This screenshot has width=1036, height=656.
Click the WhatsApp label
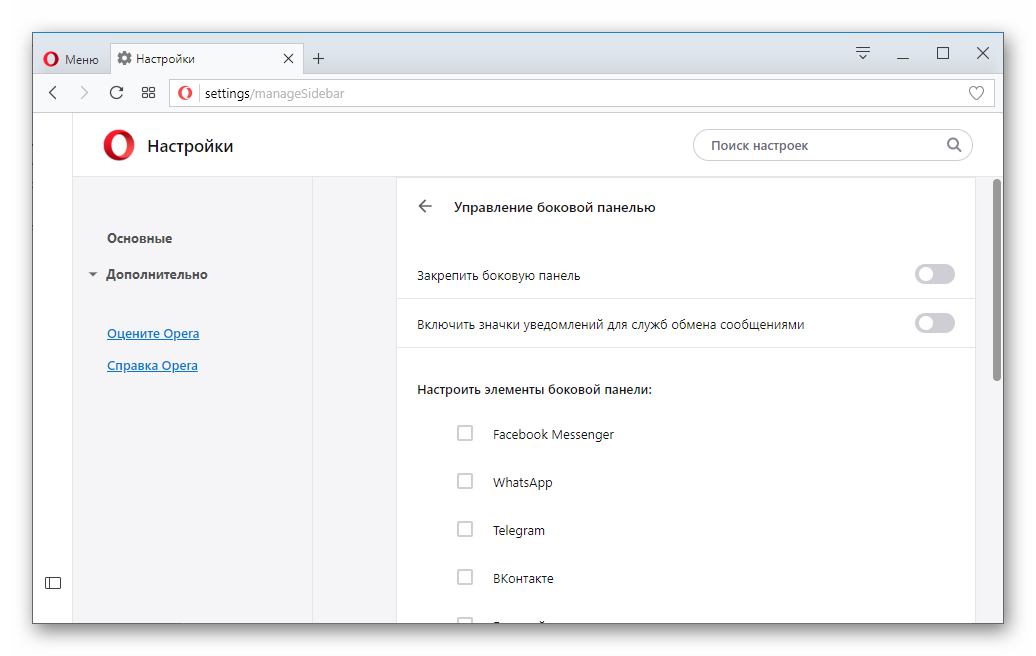[523, 483]
